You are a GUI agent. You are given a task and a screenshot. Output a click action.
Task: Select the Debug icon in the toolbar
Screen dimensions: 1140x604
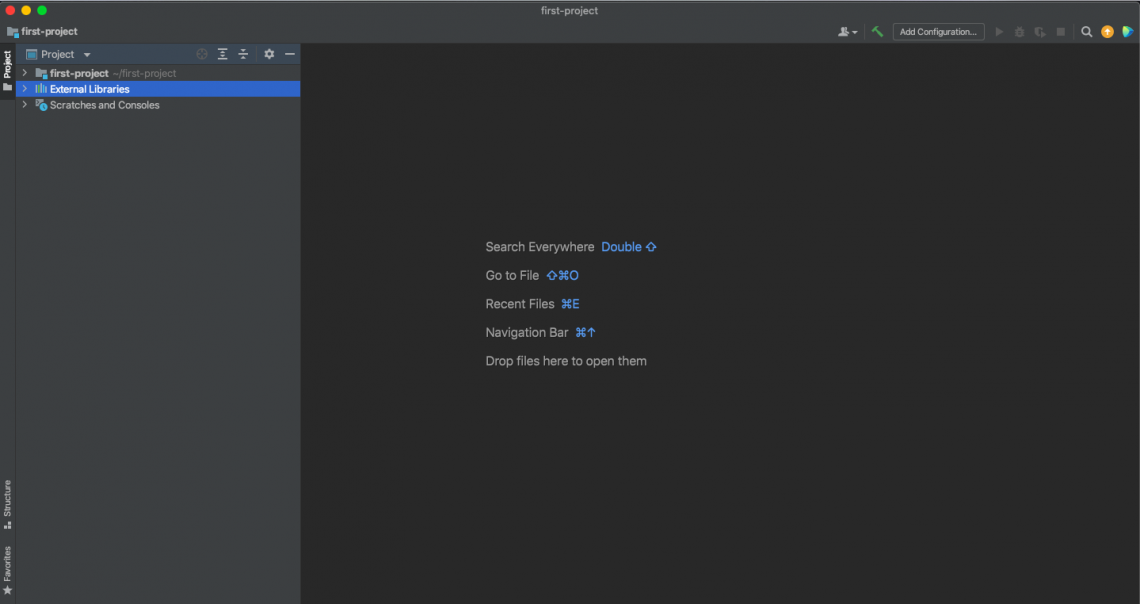(x=1019, y=31)
